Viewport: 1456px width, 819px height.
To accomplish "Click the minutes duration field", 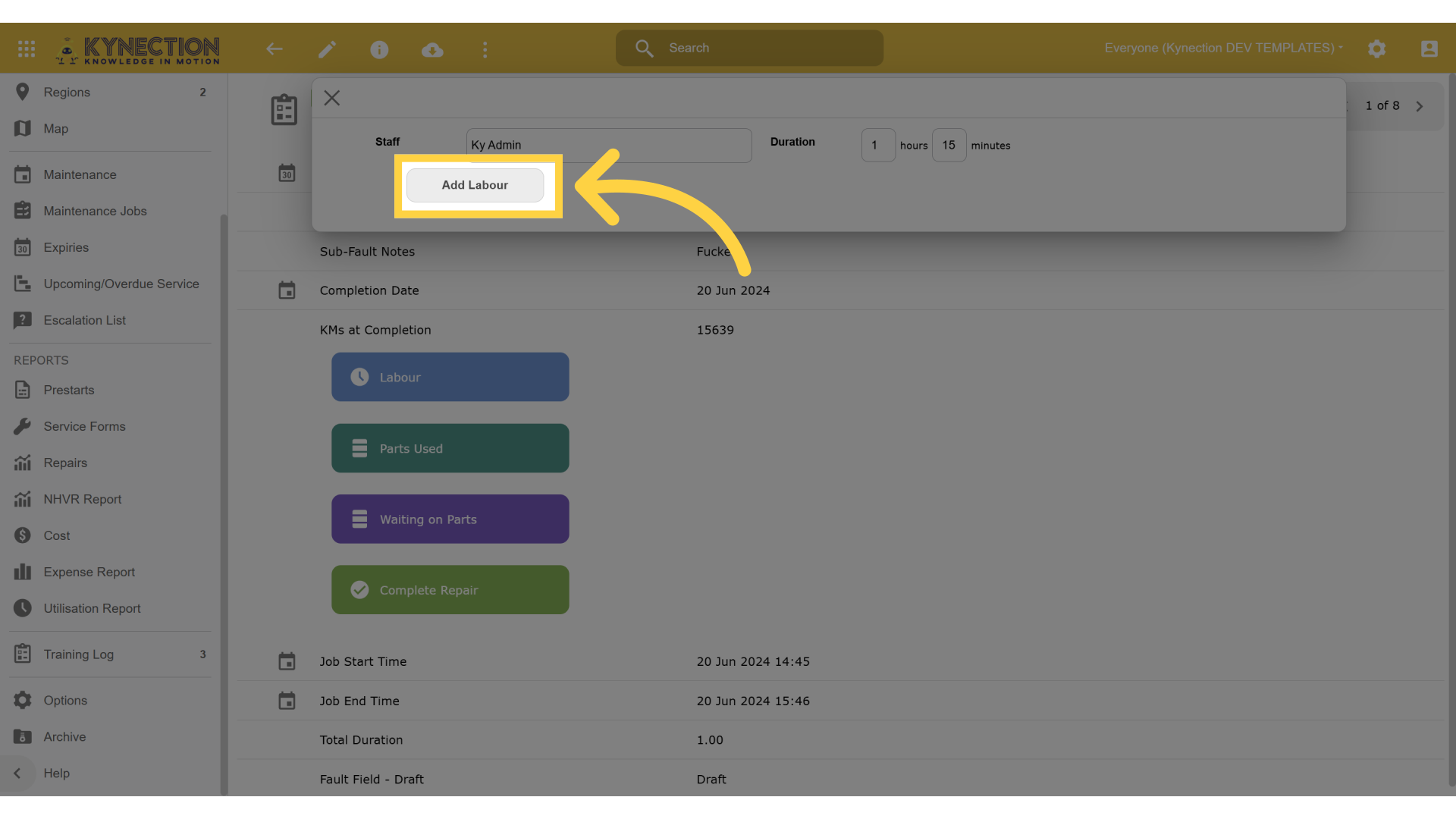I will tap(949, 145).
